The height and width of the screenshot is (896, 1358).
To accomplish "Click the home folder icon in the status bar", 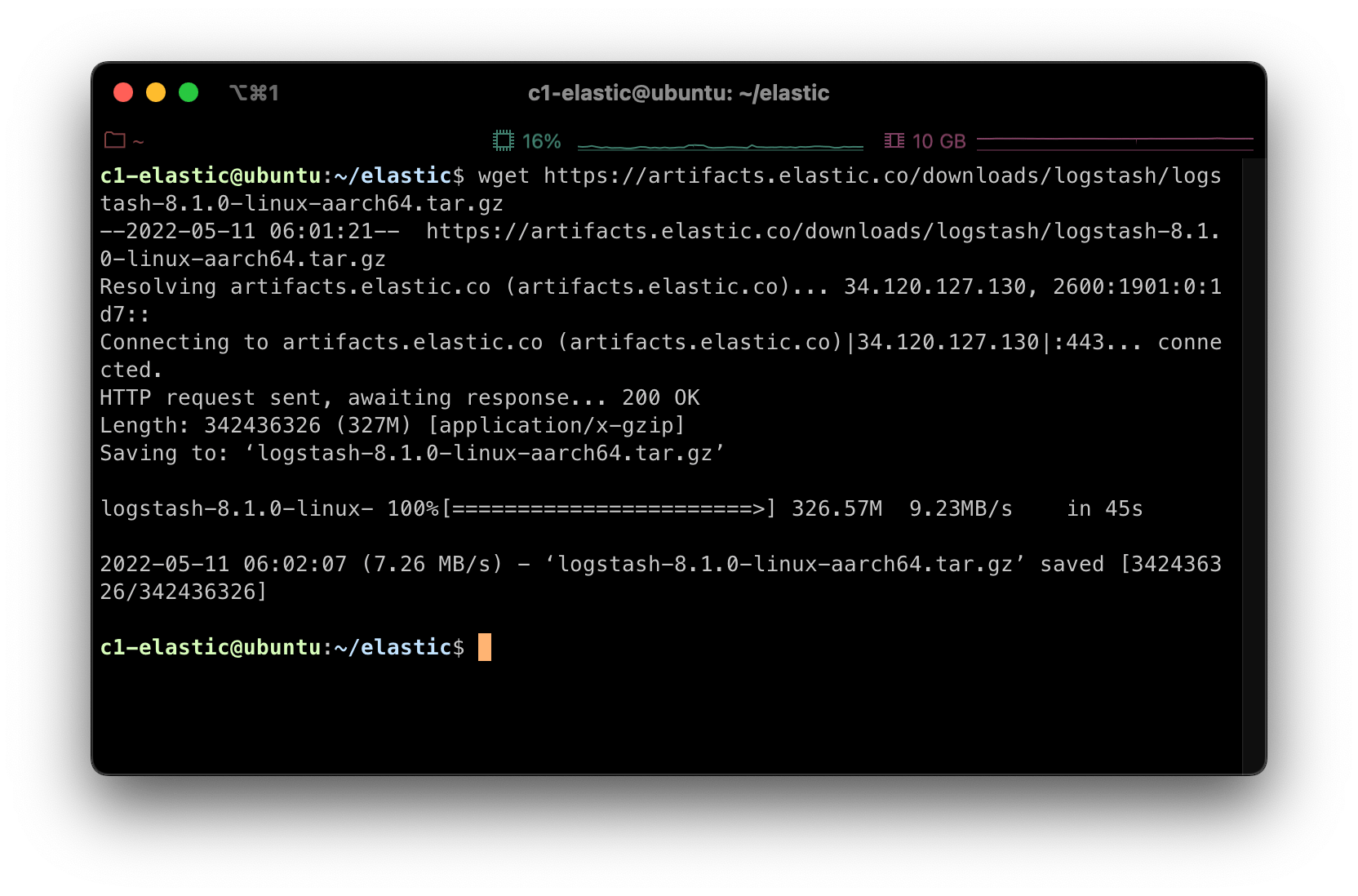I will pos(114,140).
